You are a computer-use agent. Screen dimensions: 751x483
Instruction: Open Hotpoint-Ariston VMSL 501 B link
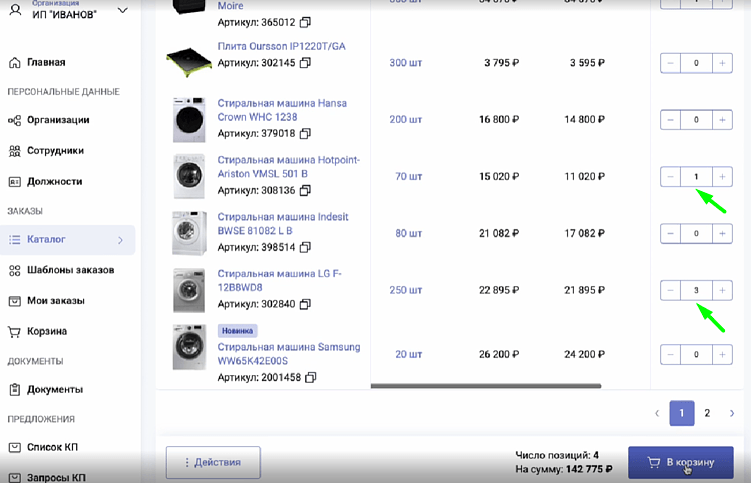(x=289, y=167)
